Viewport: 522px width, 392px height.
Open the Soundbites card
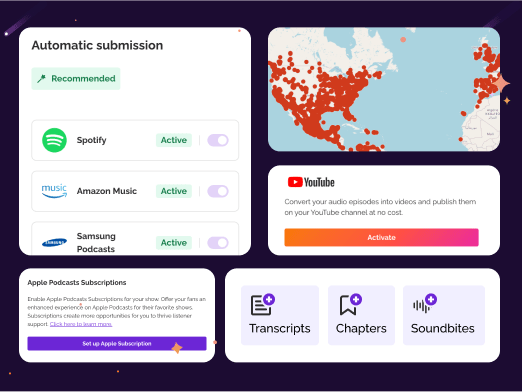pos(444,315)
